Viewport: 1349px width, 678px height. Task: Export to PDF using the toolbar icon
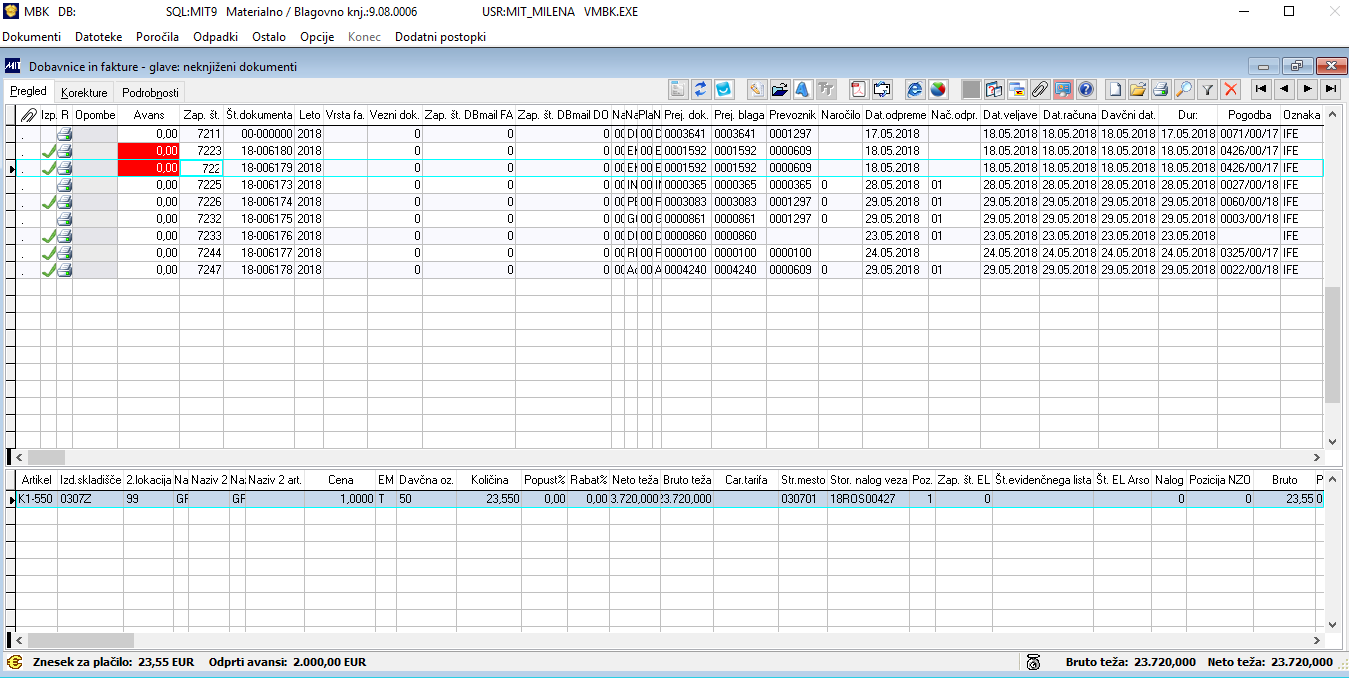859,89
